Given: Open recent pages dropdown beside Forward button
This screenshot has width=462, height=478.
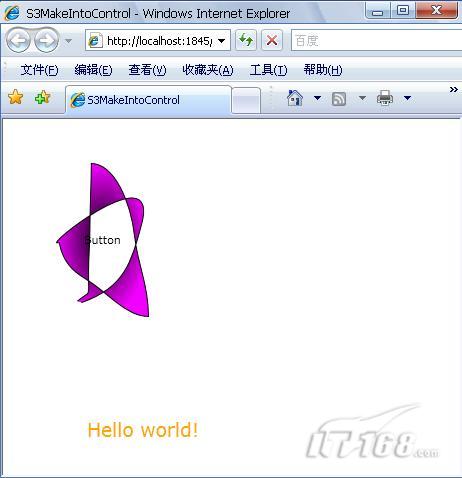Looking at the screenshot, I should (x=68, y=41).
